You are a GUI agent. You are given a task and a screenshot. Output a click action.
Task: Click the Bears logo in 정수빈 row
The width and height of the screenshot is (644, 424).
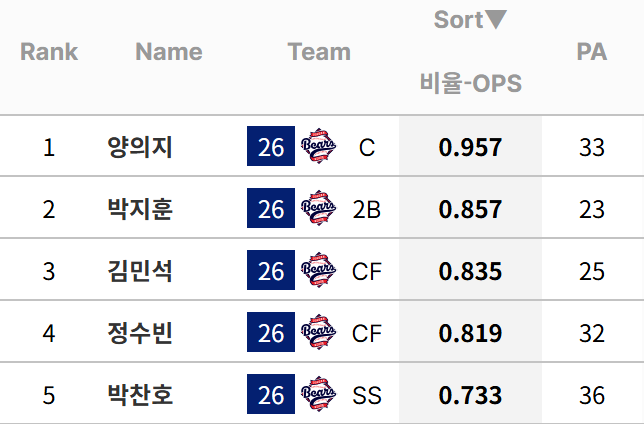[x=319, y=332]
